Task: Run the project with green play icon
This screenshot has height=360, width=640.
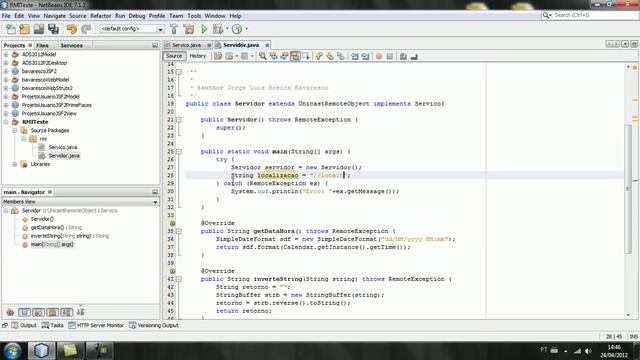Action: tap(204, 29)
